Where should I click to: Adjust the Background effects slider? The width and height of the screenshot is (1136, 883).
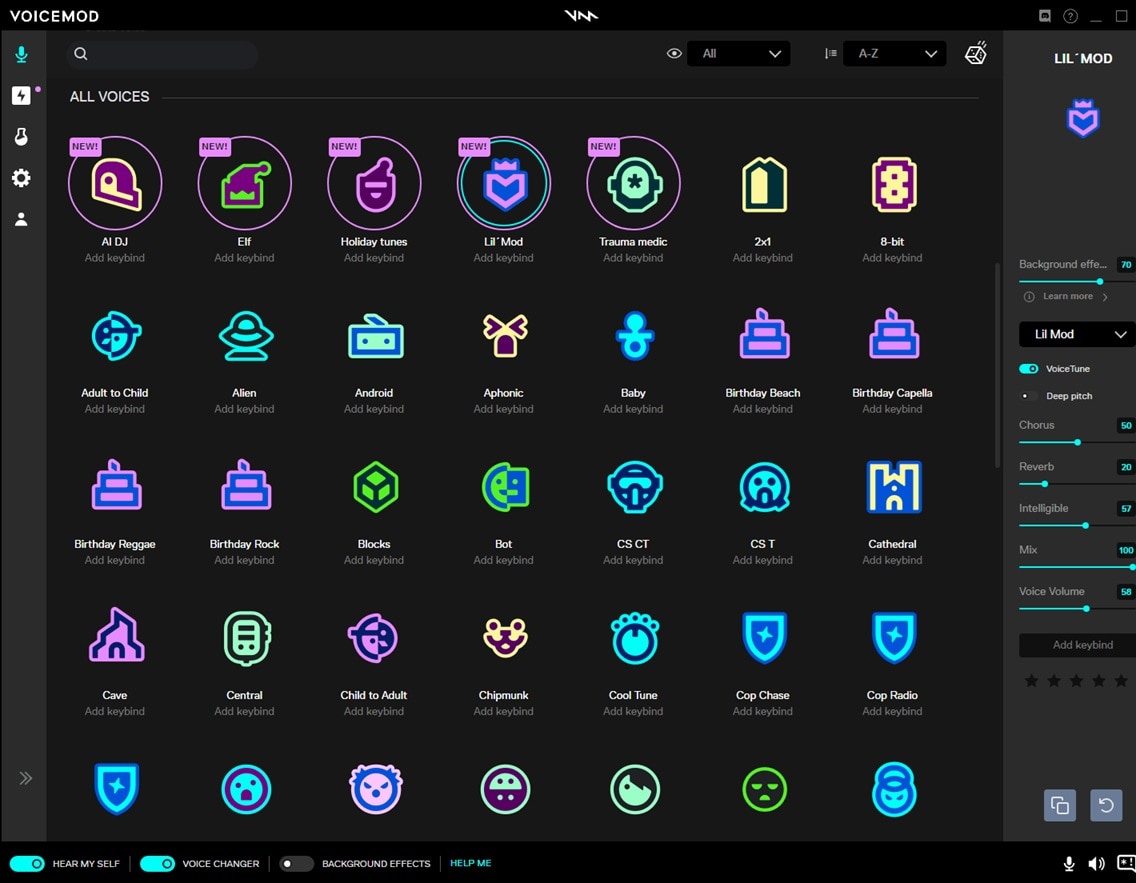tap(1077, 281)
